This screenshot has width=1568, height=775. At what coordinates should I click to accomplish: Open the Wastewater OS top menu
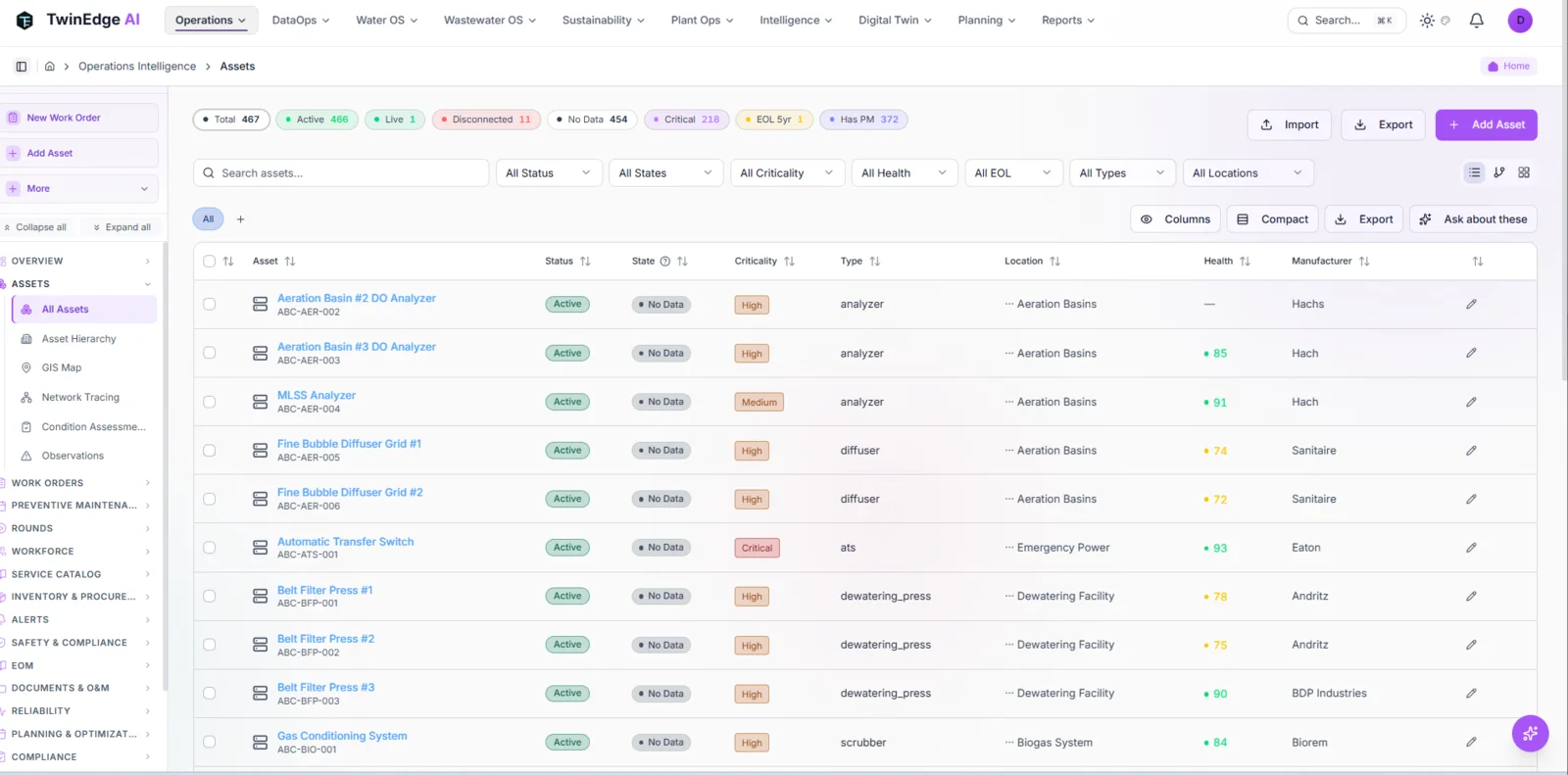[x=490, y=20]
